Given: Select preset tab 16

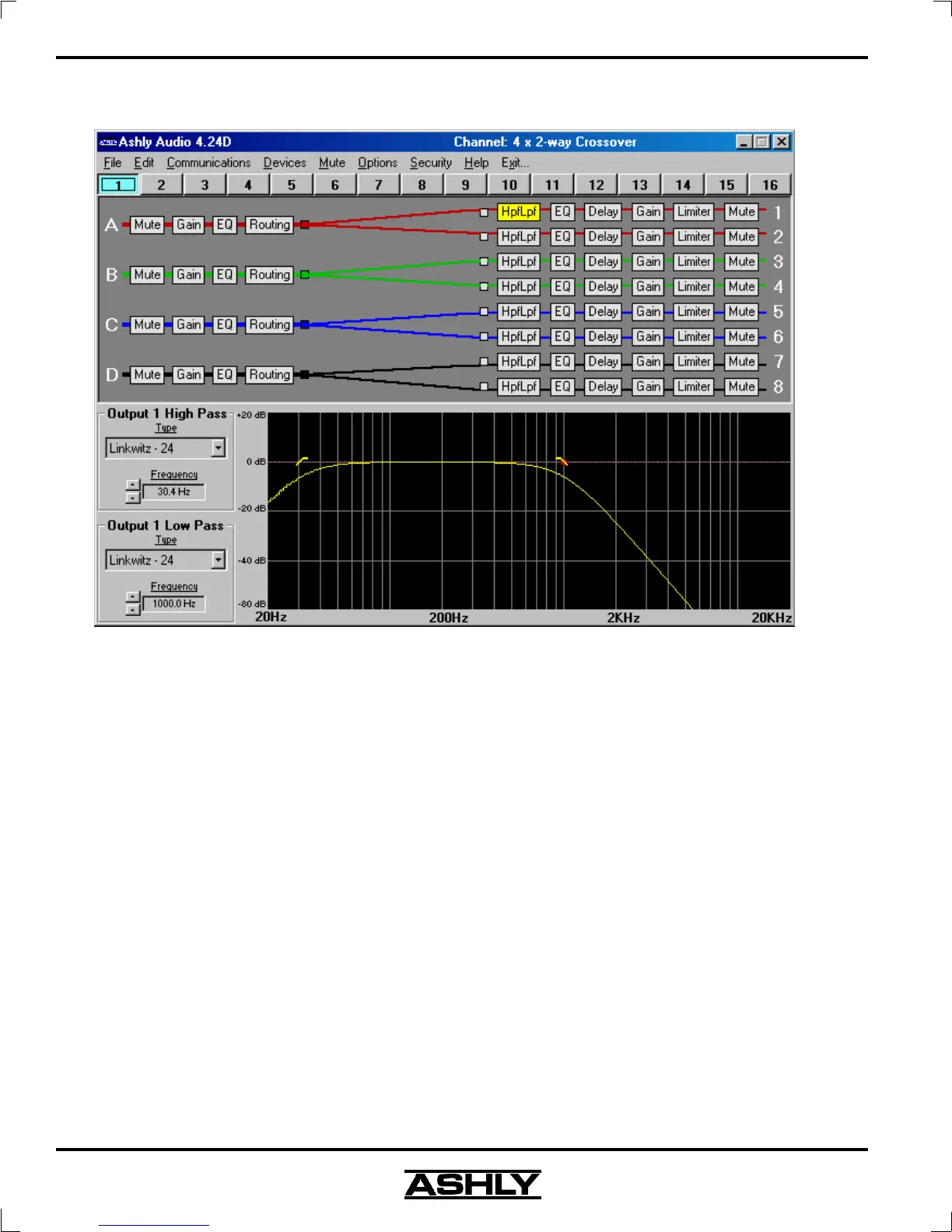Looking at the screenshot, I should (x=770, y=185).
